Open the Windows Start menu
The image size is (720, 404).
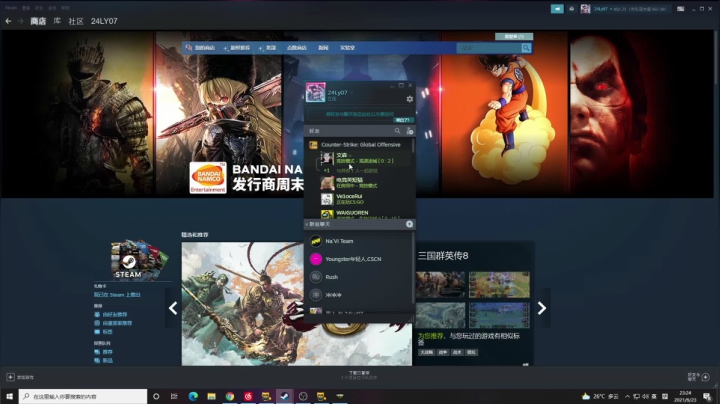9,396
